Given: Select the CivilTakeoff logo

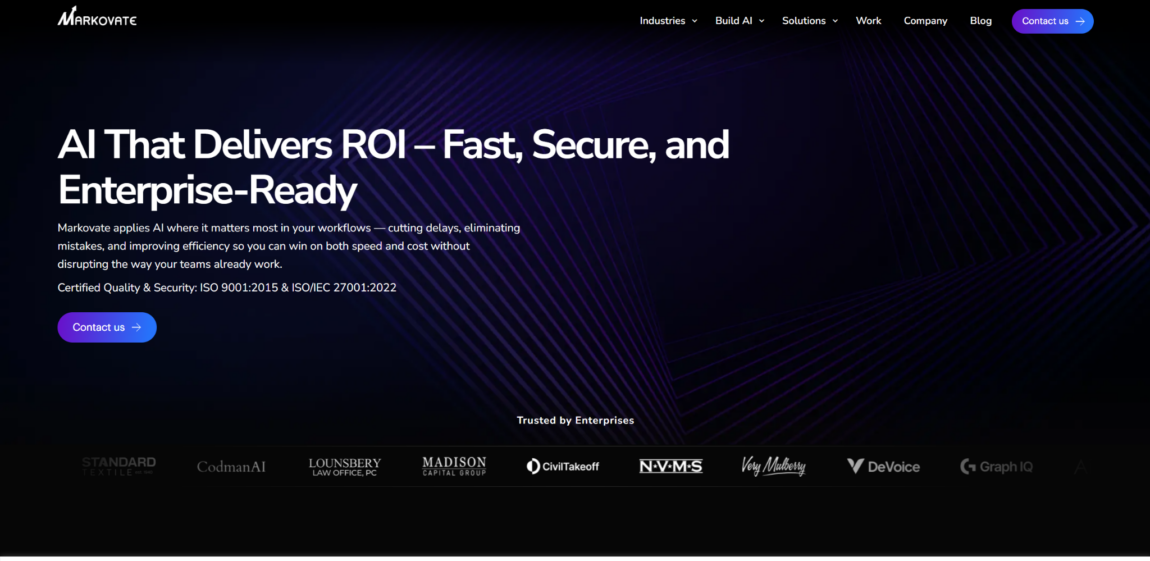Looking at the screenshot, I should pyautogui.click(x=563, y=466).
